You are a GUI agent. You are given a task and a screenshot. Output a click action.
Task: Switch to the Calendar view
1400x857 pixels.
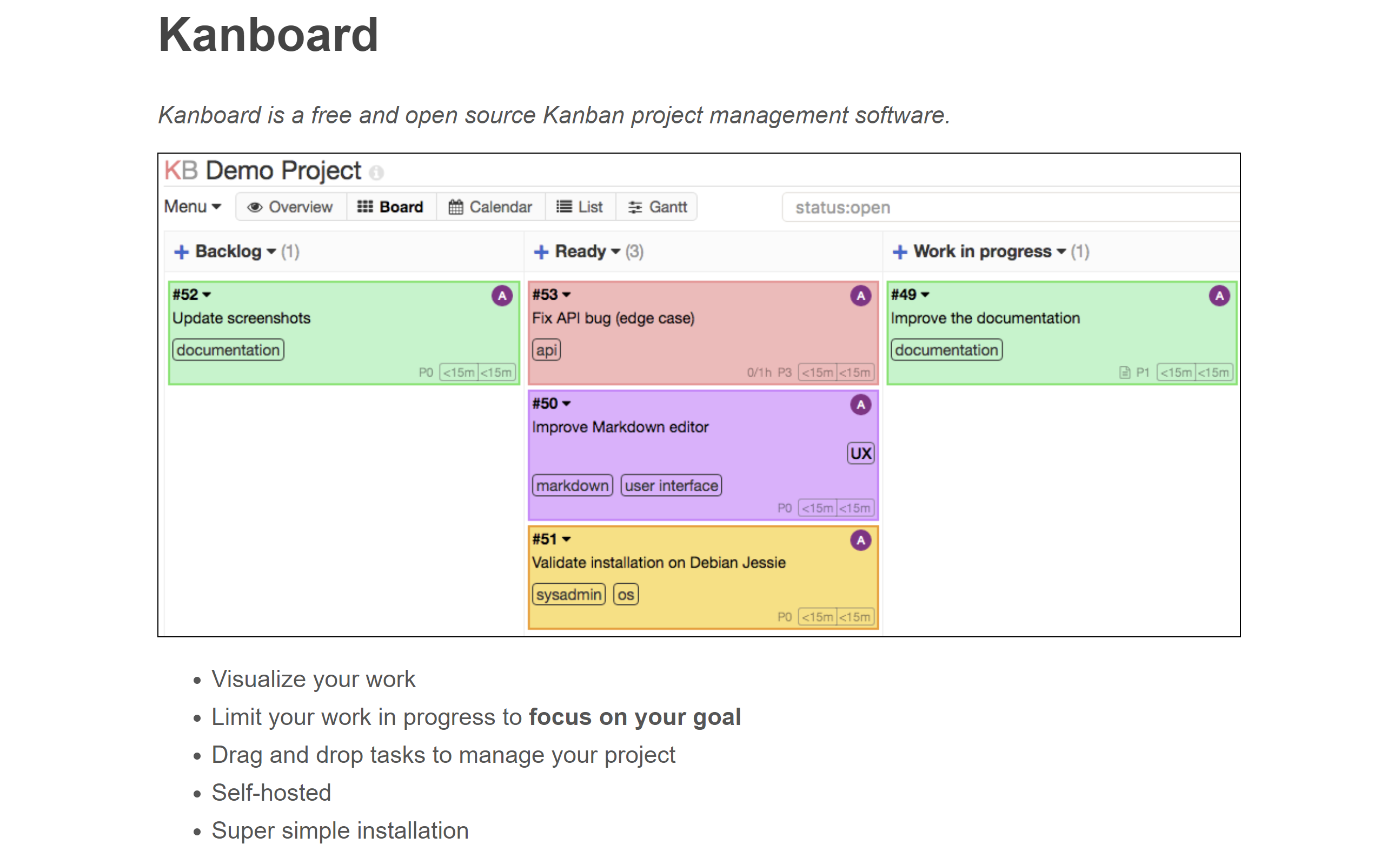coord(490,207)
